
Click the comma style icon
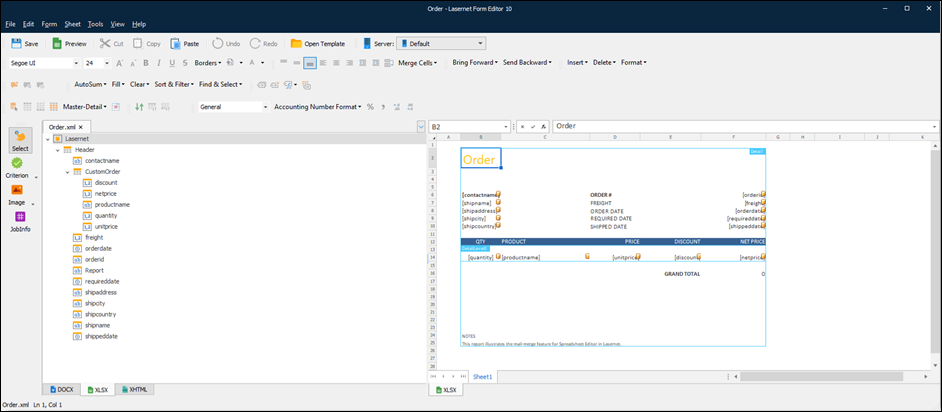click(383, 107)
